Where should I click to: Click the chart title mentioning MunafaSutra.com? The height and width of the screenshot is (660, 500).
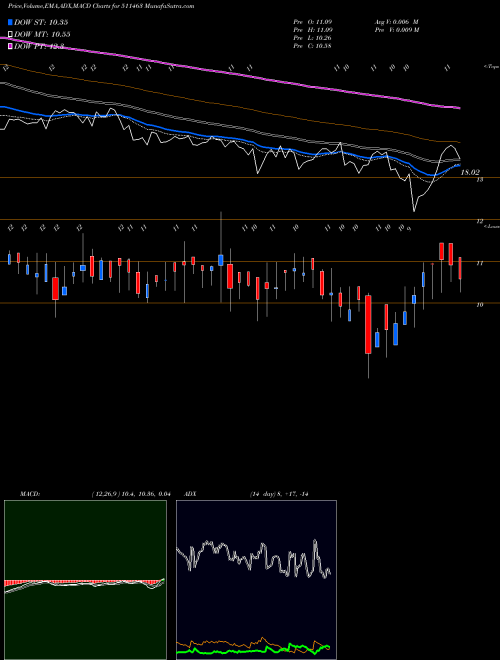101,6
